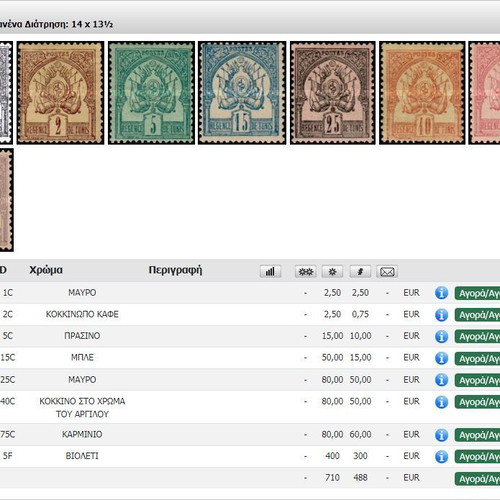Image resolution: width=500 pixels, height=500 pixels.
Task: Open the blue 15 centimes stamp image
Action: [x=242, y=93]
